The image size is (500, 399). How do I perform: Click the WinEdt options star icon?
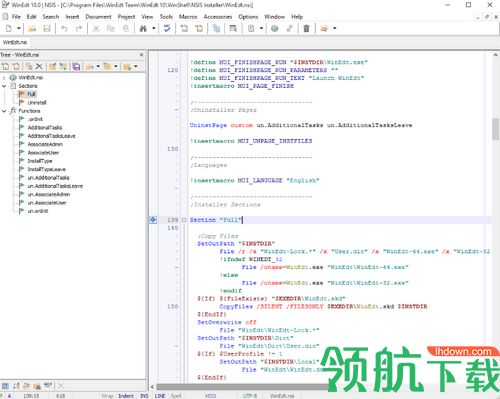(x=324, y=29)
